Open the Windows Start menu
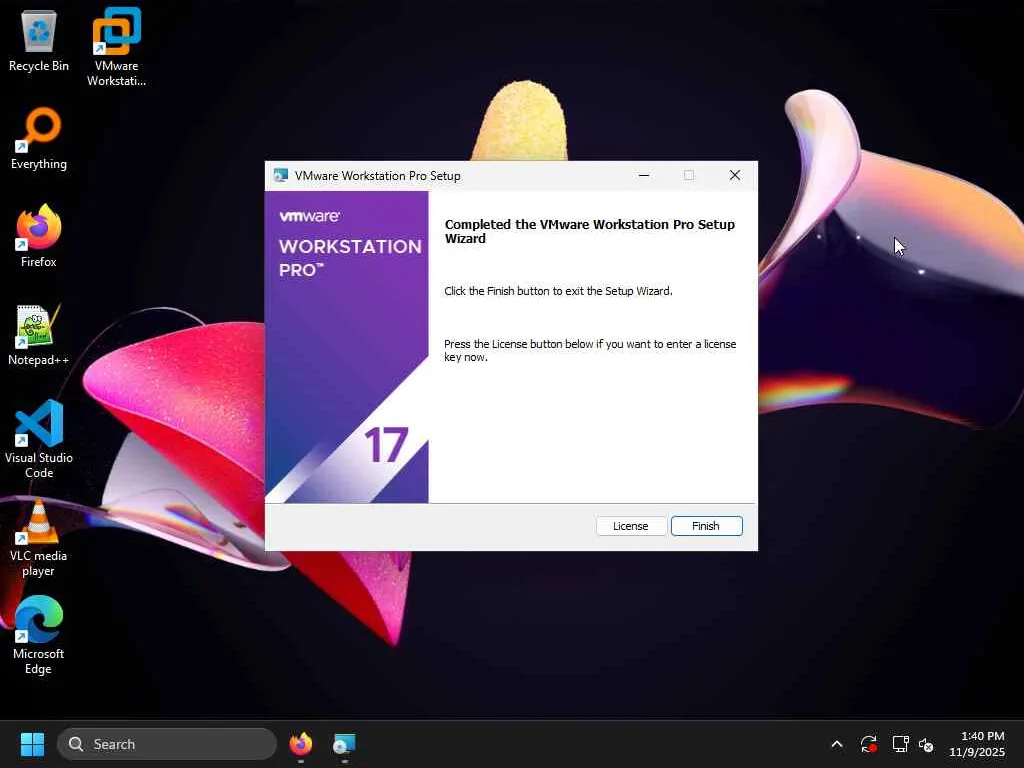This screenshot has height=768, width=1024. coord(32,744)
